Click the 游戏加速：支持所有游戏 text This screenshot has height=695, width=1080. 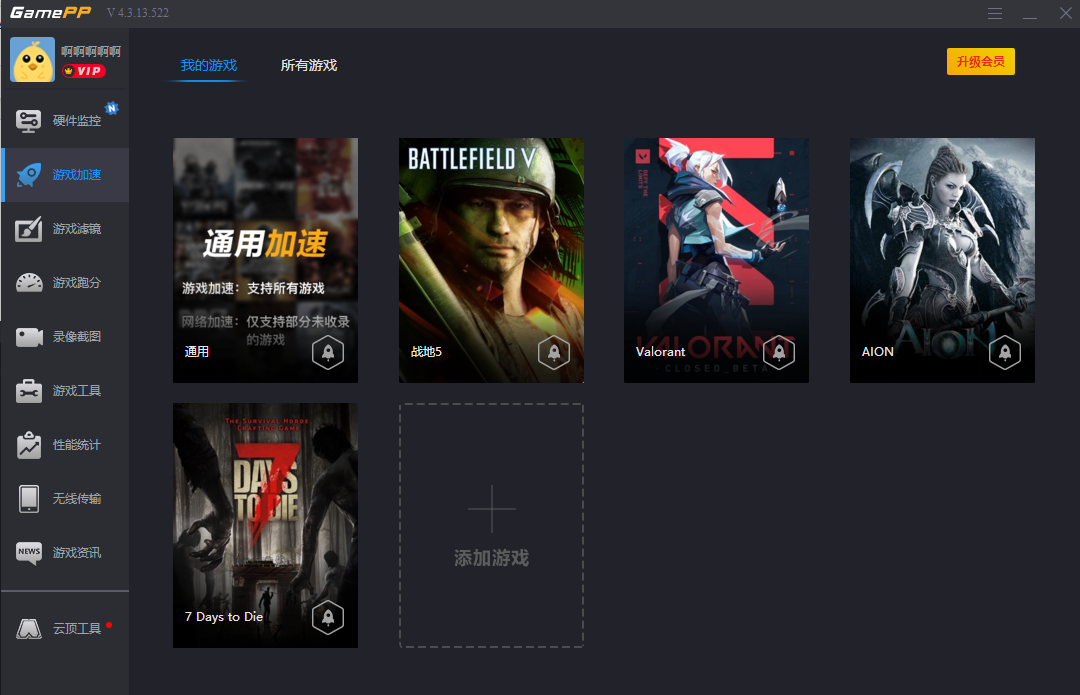253,289
